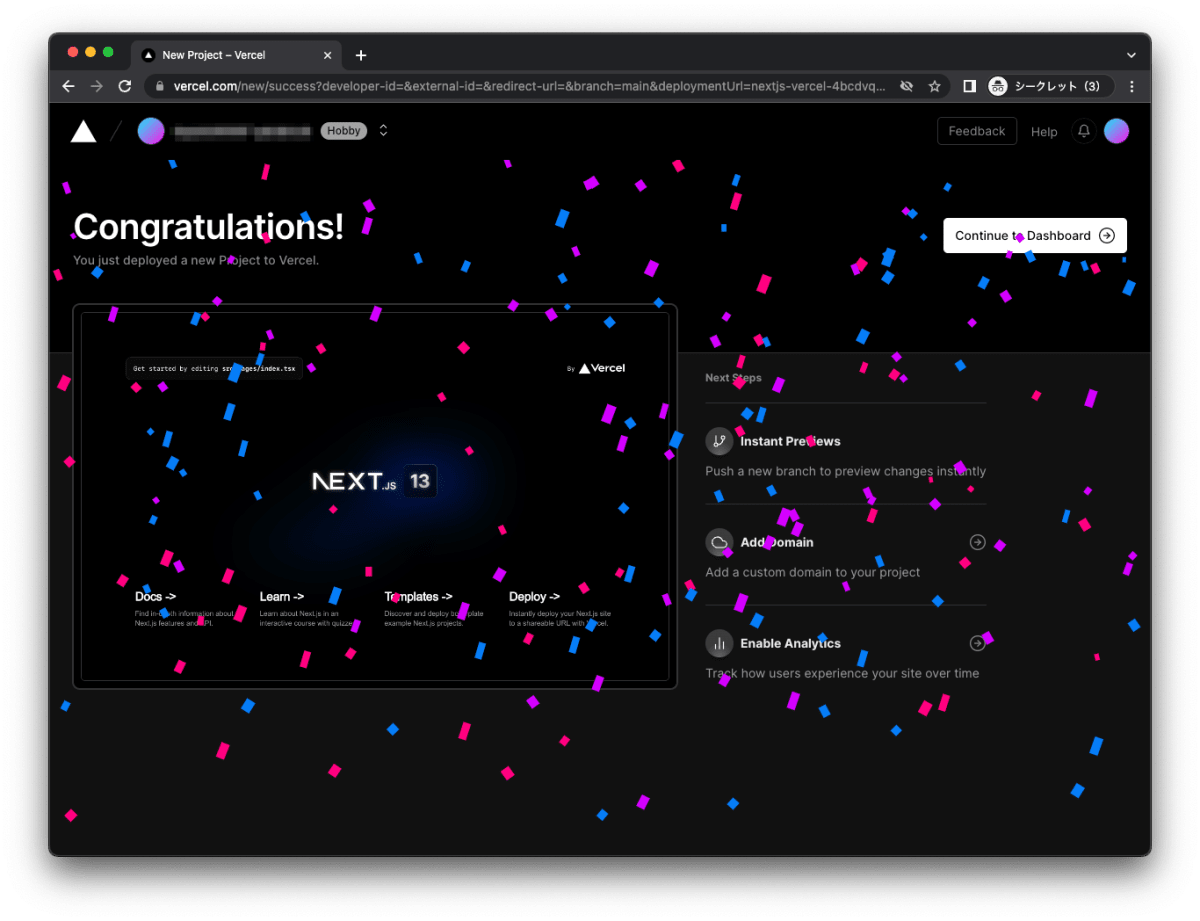Screen dimensions: 1200x921
Task: Bookmark the page with the star icon
Action: tap(934, 86)
